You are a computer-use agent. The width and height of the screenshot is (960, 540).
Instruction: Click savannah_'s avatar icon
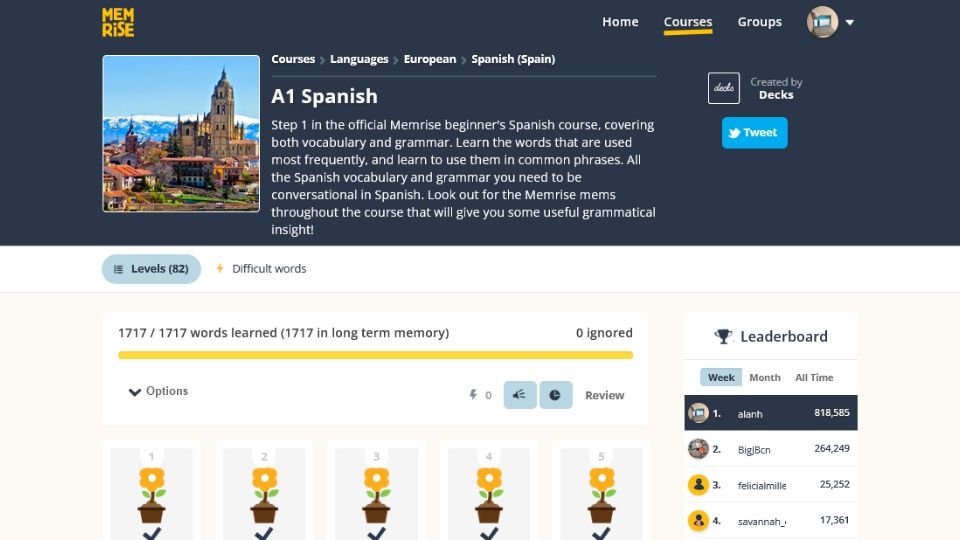698,521
